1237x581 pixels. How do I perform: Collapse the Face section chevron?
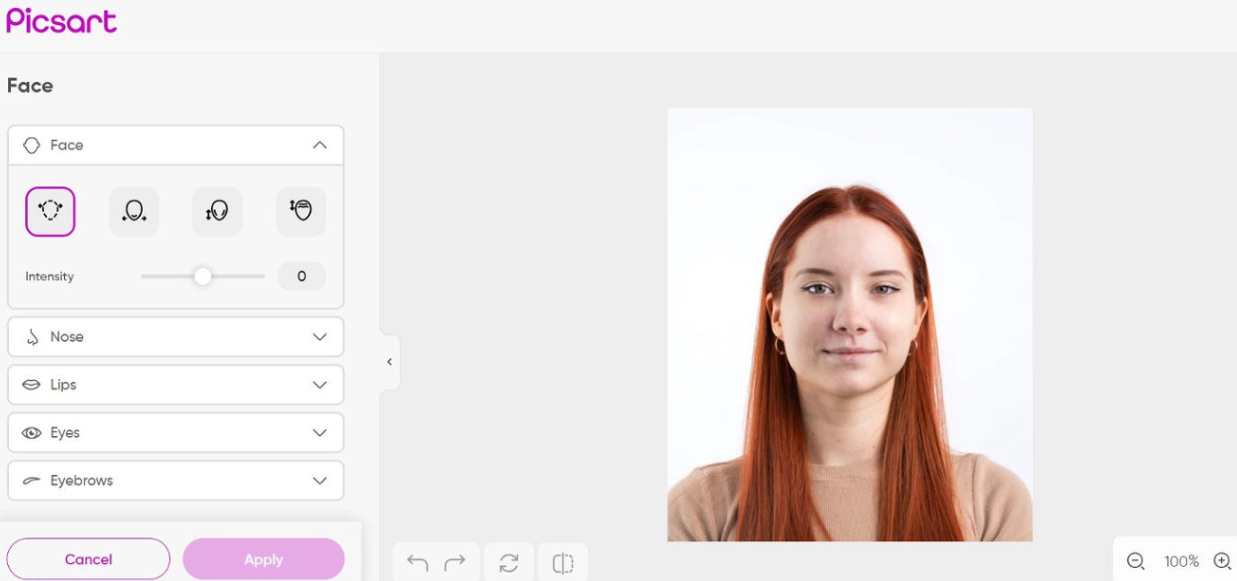320,145
